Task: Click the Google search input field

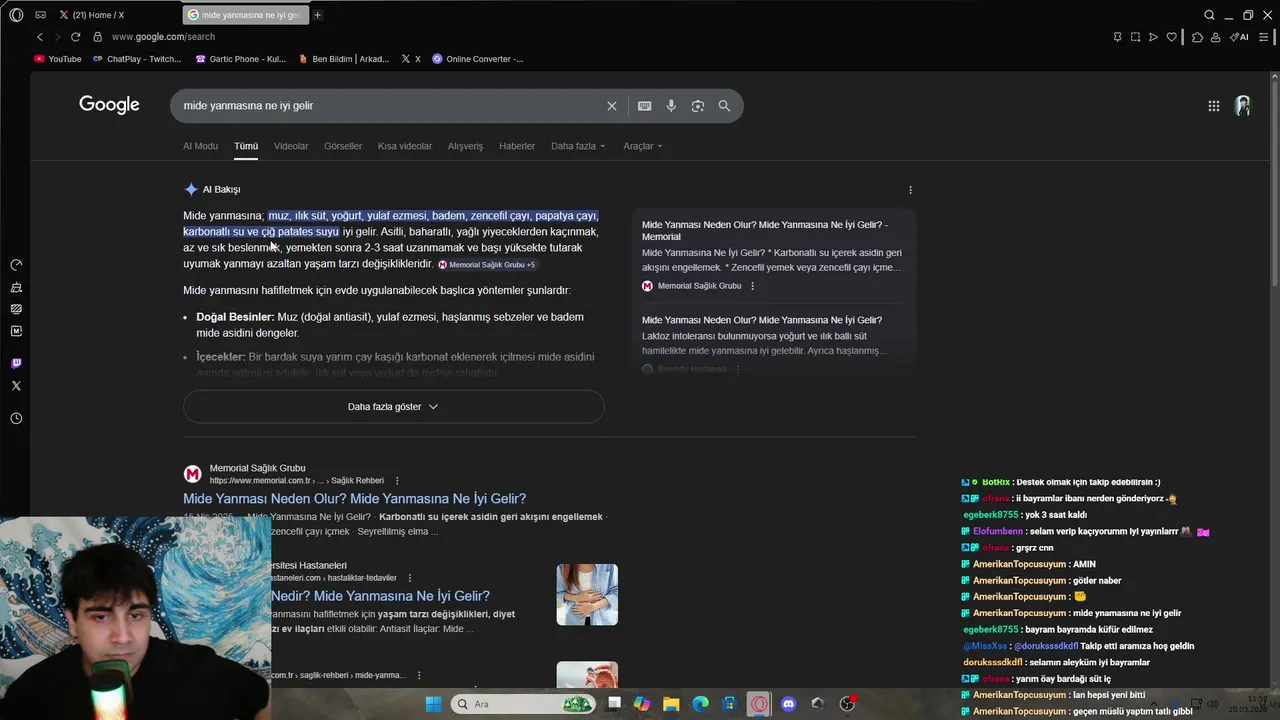Action: coord(390,106)
